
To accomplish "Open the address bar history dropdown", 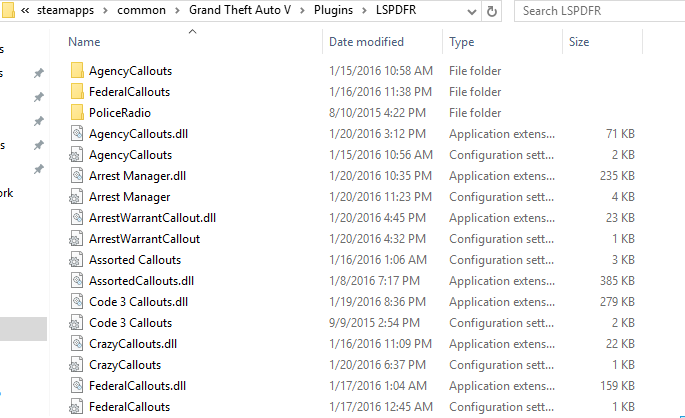I will tap(471, 12).
